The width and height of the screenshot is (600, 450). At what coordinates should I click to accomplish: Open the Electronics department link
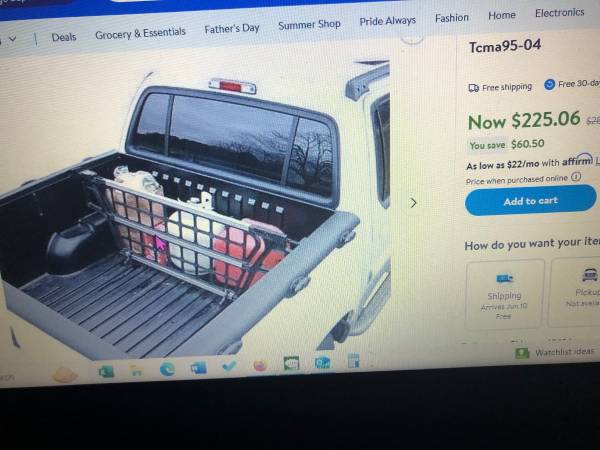coord(559,13)
